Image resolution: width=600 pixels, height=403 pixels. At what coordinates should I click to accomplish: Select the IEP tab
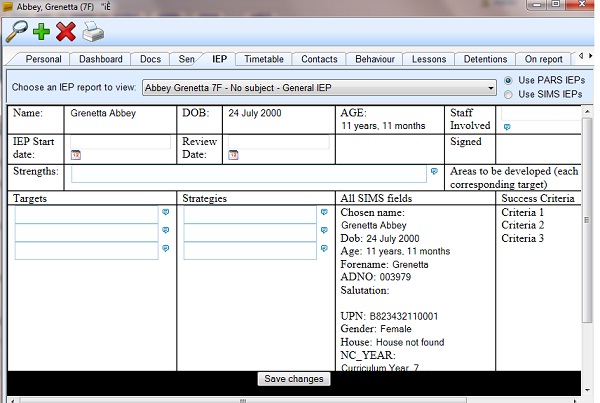tap(219, 59)
